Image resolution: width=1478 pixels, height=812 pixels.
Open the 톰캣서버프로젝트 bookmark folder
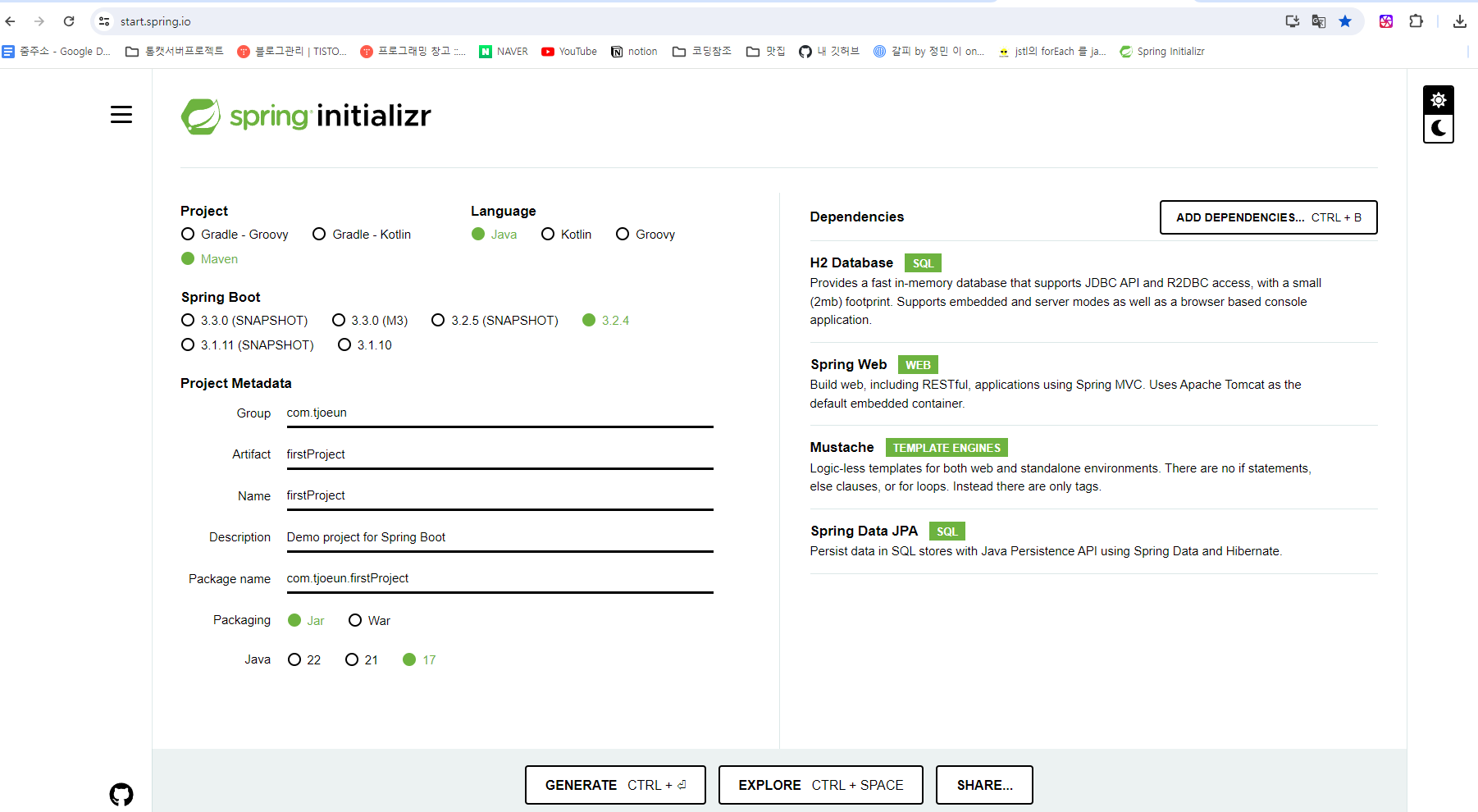point(174,52)
